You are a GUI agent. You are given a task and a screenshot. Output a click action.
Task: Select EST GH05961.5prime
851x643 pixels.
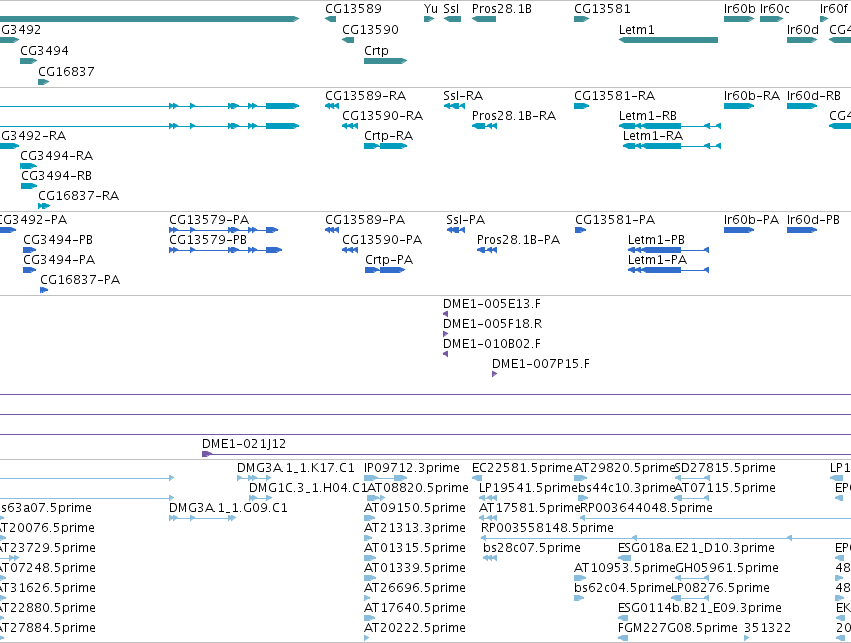[727, 569]
